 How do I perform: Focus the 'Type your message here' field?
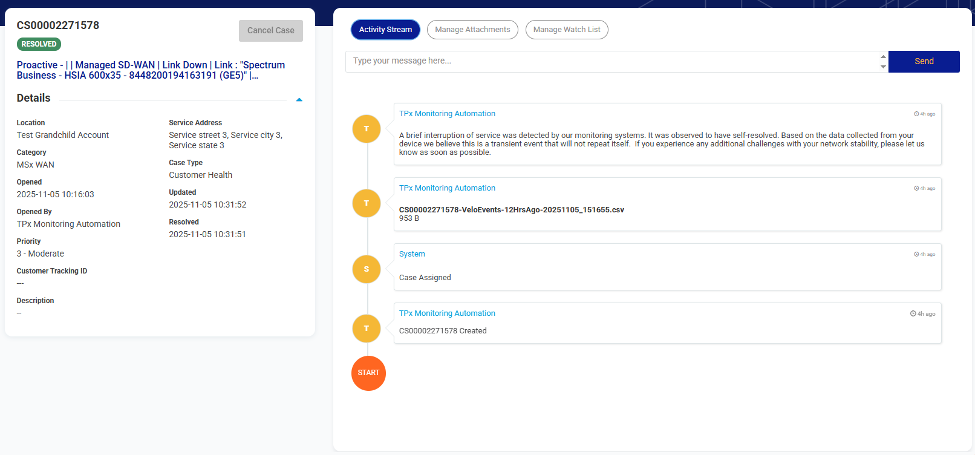(x=612, y=61)
